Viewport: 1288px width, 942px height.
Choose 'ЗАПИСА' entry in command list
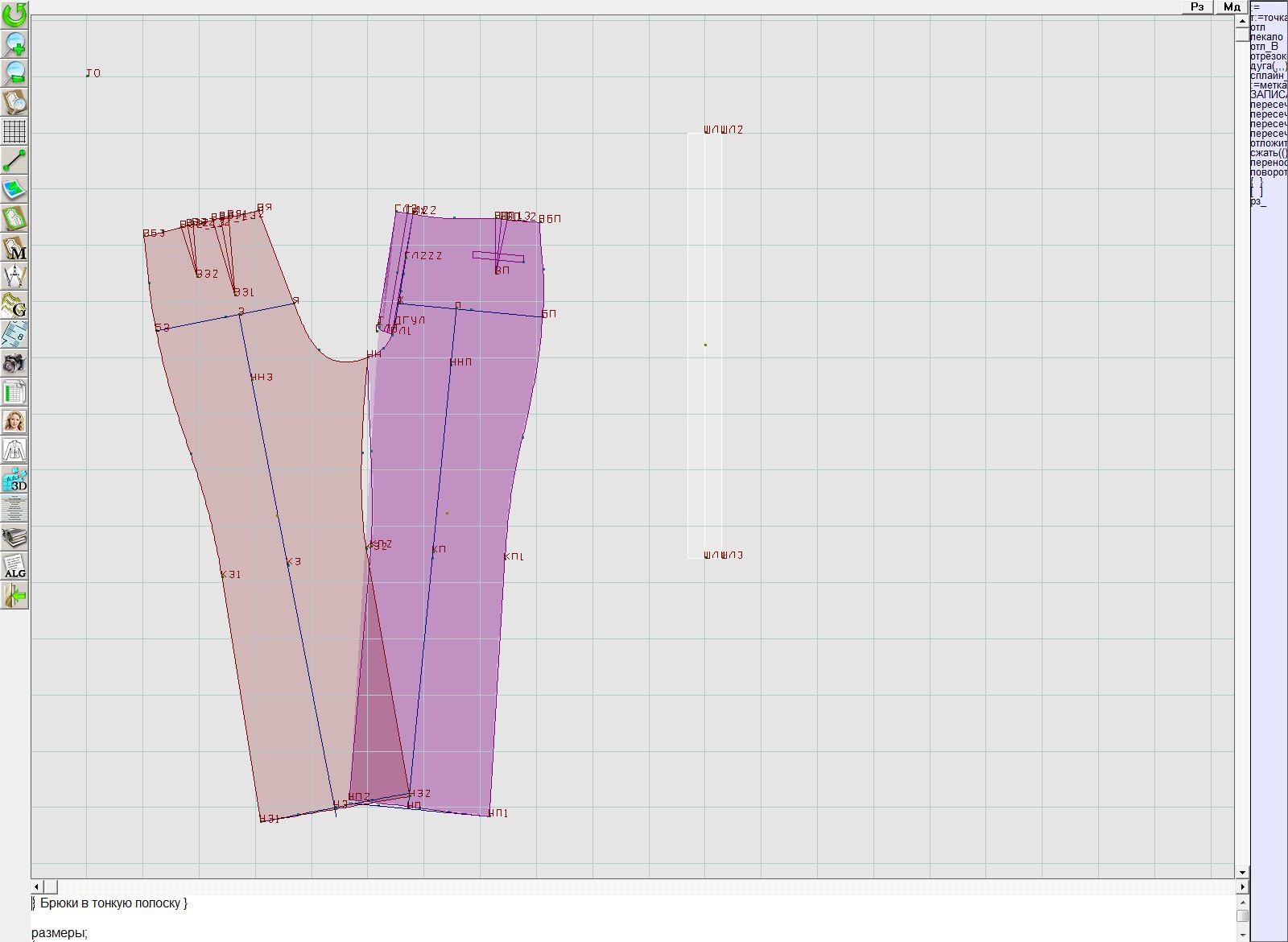pyautogui.click(x=1269, y=95)
